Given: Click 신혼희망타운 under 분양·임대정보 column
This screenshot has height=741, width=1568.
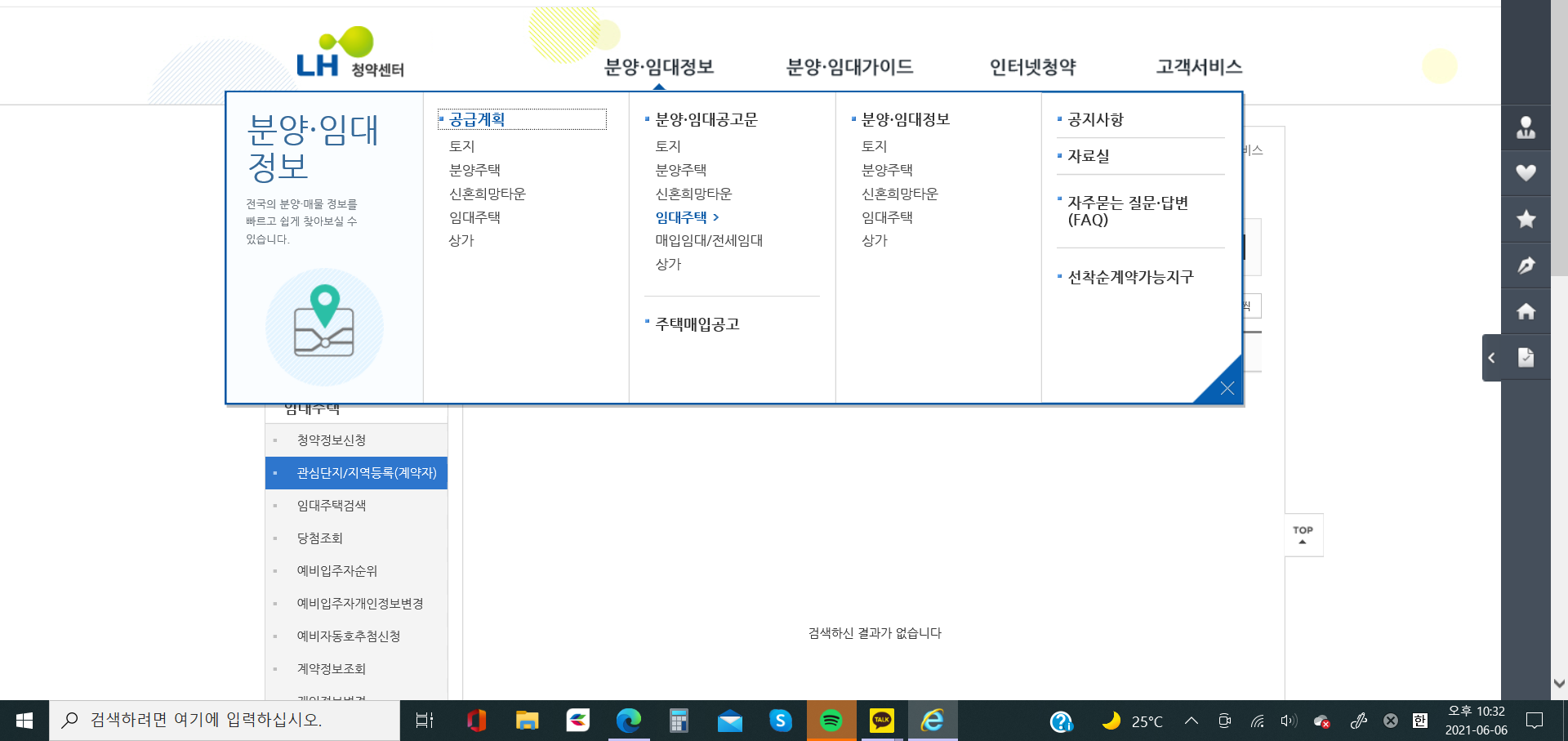Looking at the screenshot, I should [x=900, y=194].
